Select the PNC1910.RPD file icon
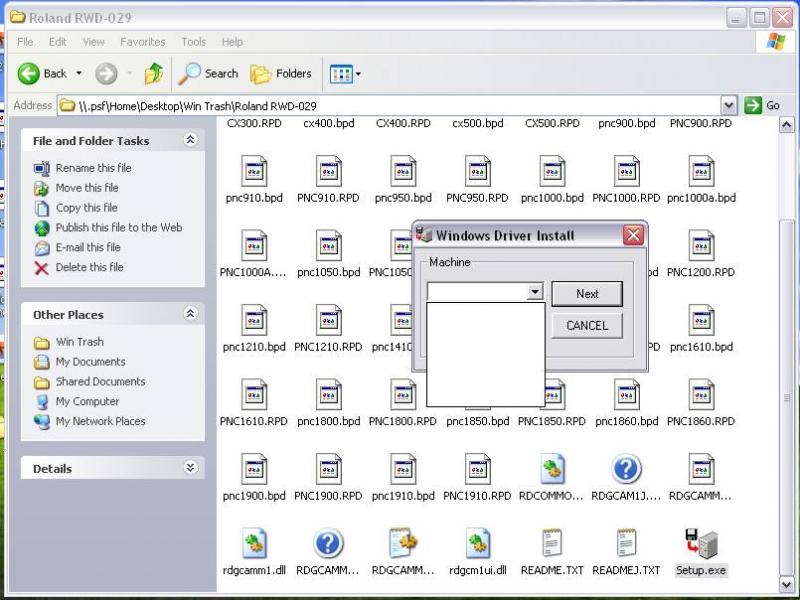This screenshot has width=800, height=600. tap(478, 469)
